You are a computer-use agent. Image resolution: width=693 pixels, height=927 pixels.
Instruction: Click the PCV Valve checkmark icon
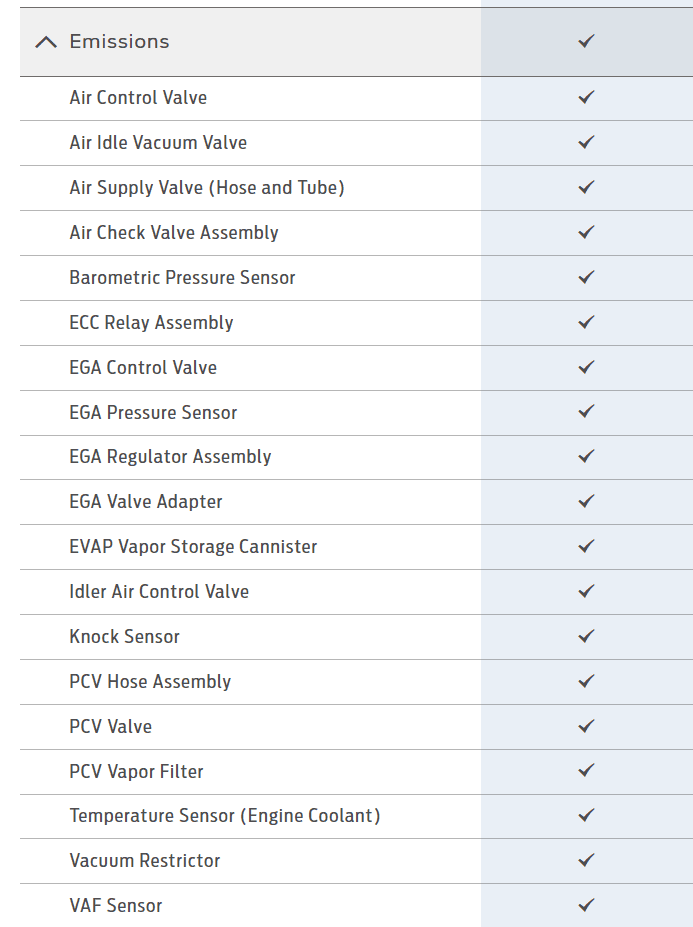tap(586, 726)
